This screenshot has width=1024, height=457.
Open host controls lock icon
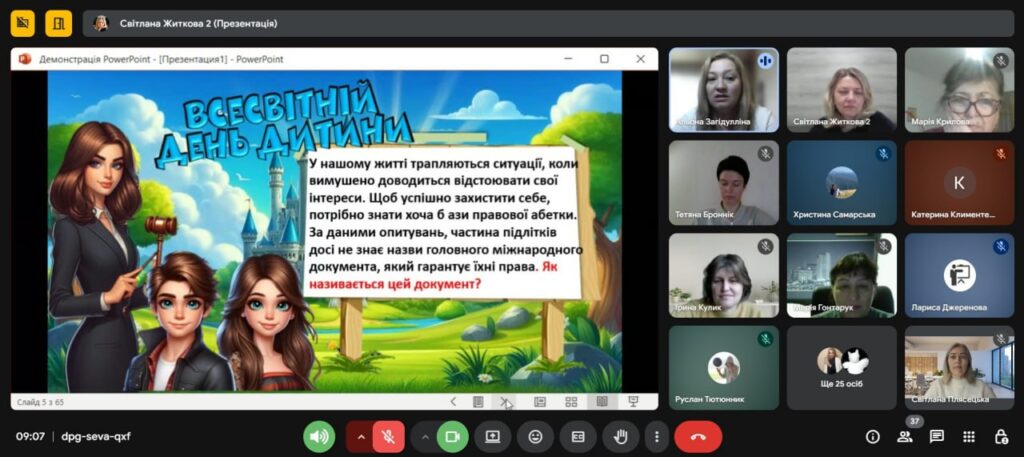tap(1001, 437)
